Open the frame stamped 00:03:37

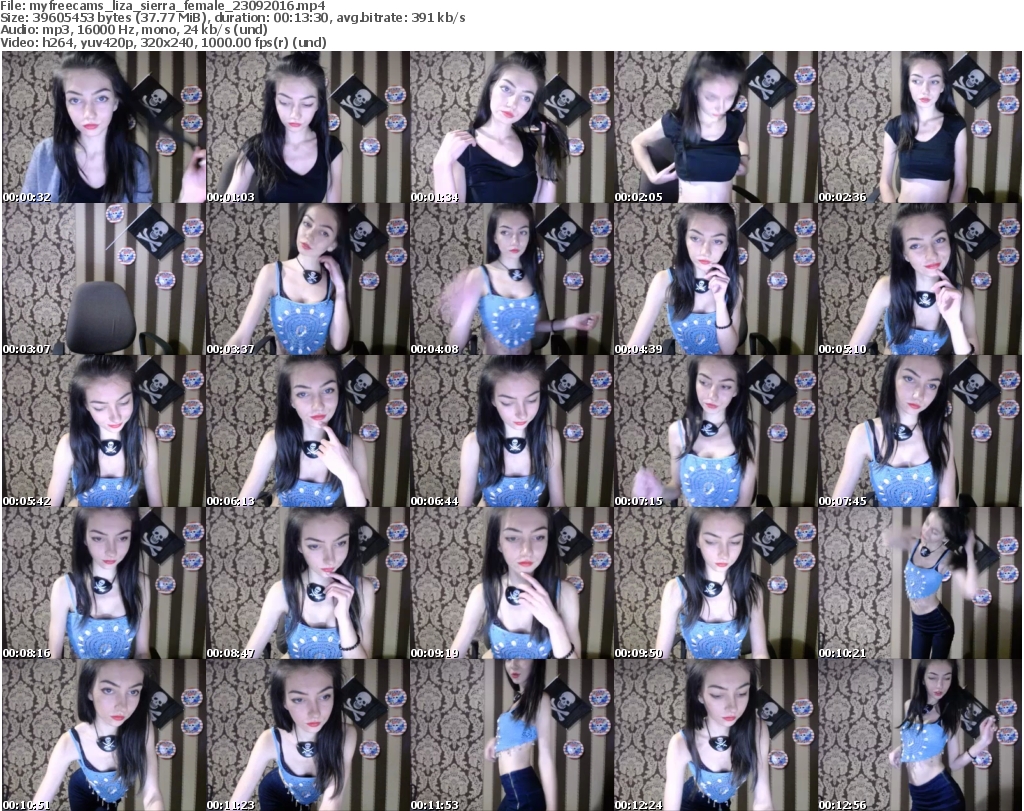(308, 279)
